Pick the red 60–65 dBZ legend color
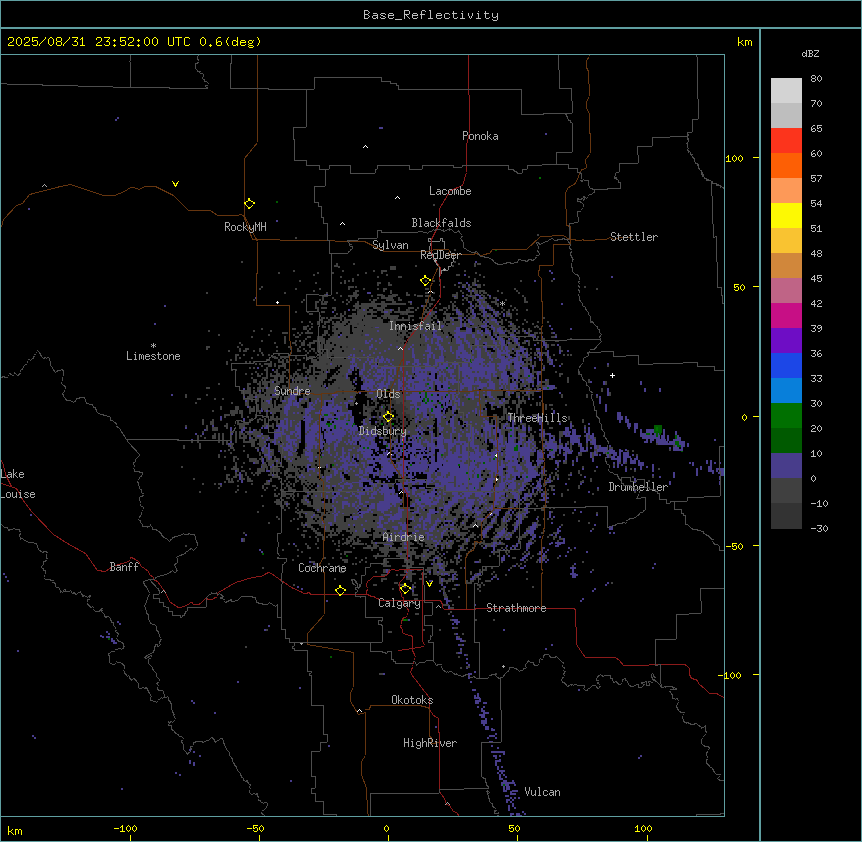Viewport: 862px width, 842px height. [x=786, y=141]
